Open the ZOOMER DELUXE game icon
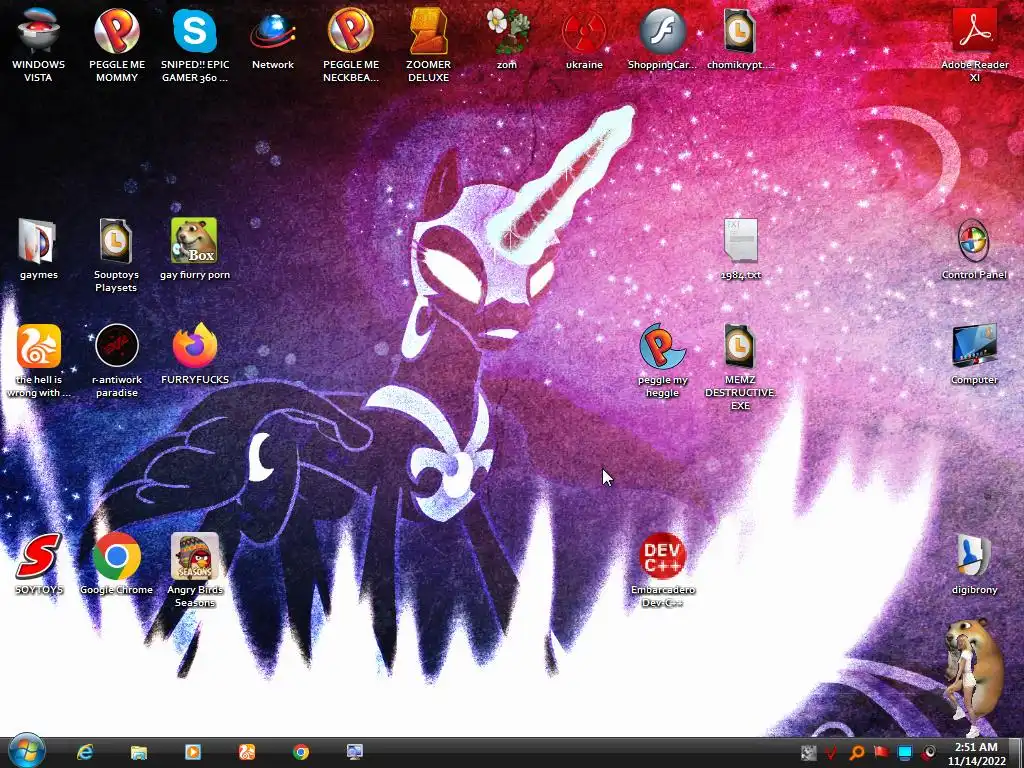The image size is (1024, 768). (428, 31)
